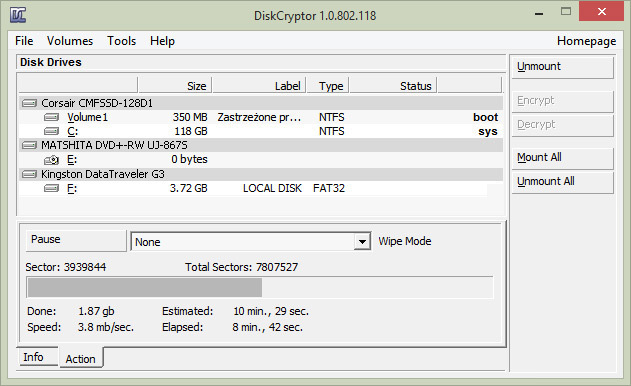This screenshot has width=631, height=386.
Task: Click the 1.87 gb Done value
Action: click(96, 311)
